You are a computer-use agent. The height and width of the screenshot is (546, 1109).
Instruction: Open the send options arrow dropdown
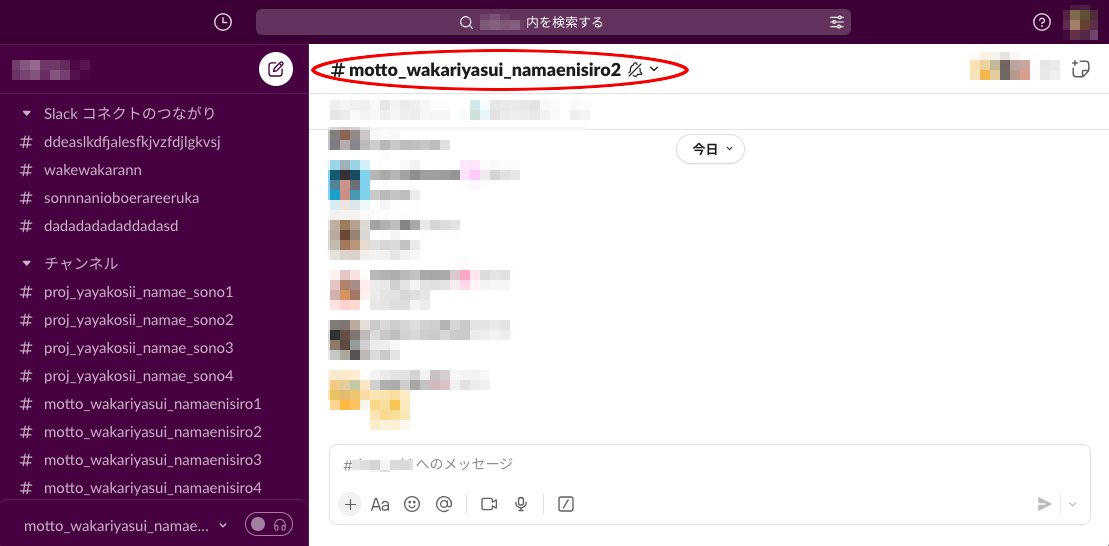click(1072, 504)
